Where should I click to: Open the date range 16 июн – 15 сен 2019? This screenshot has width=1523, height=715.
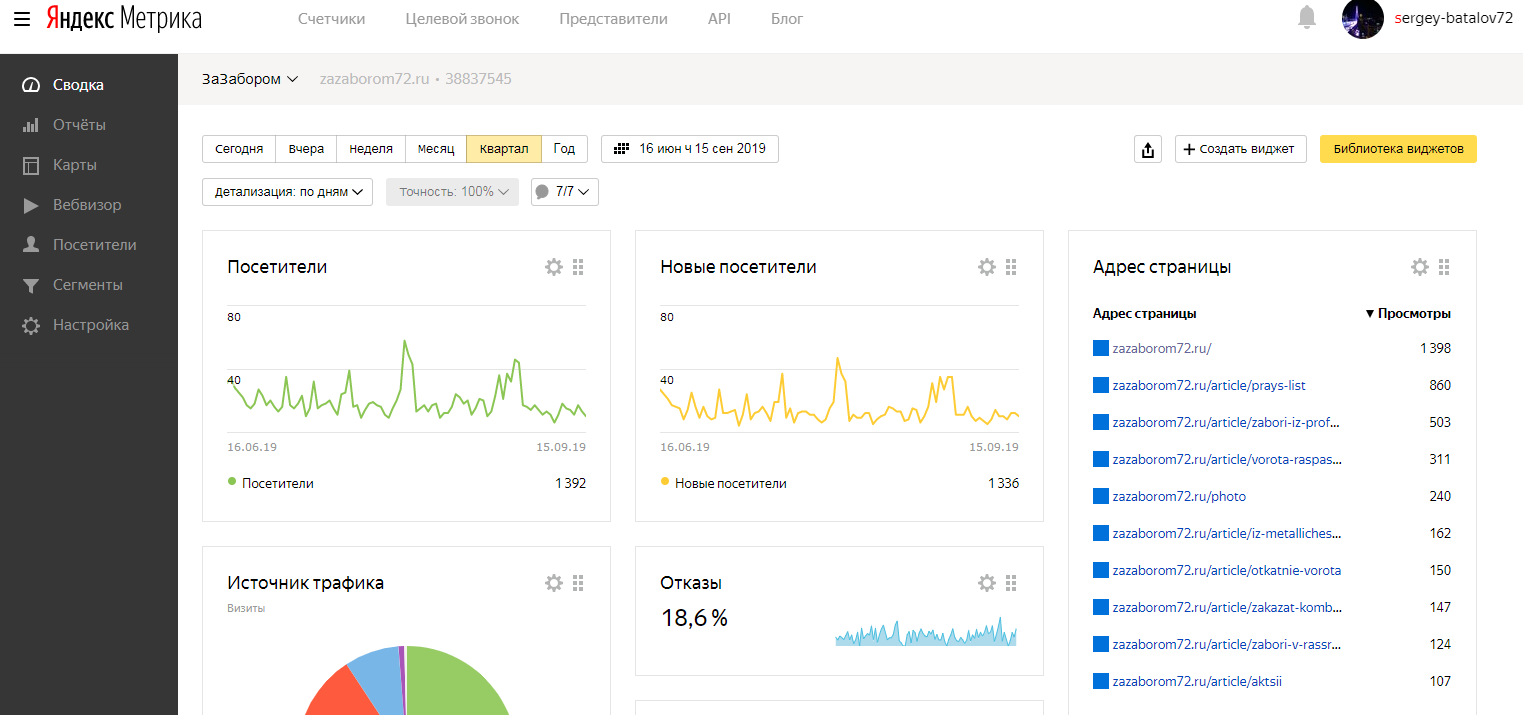[690, 149]
